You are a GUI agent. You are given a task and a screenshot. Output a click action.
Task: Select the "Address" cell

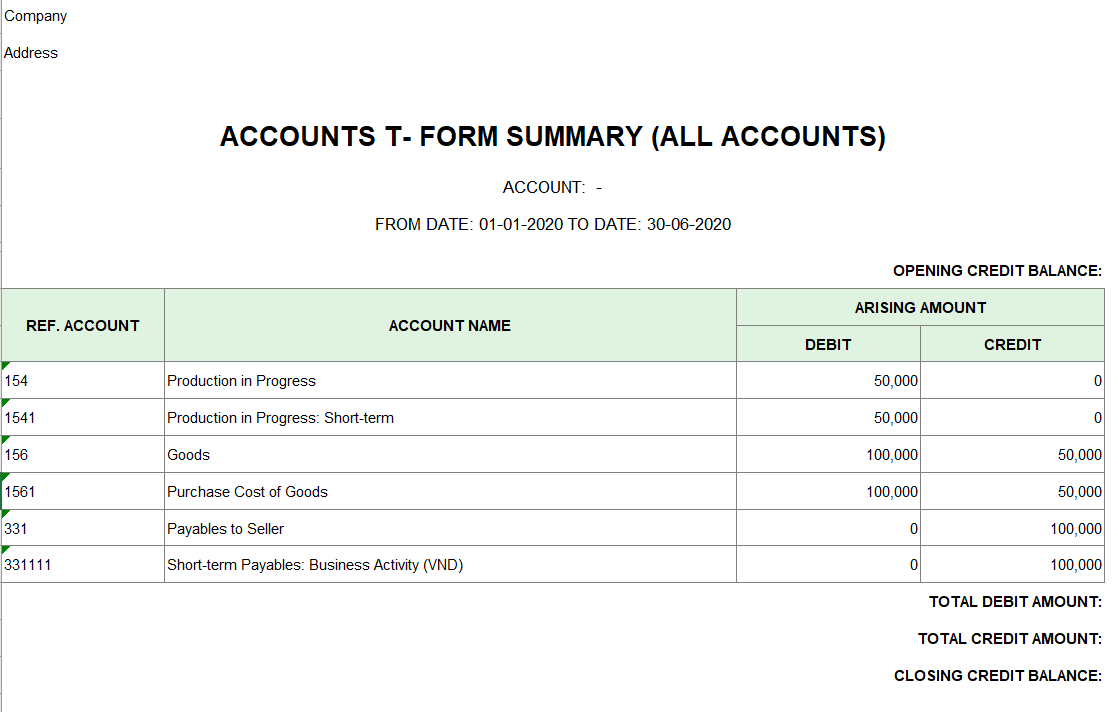[31, 53]
